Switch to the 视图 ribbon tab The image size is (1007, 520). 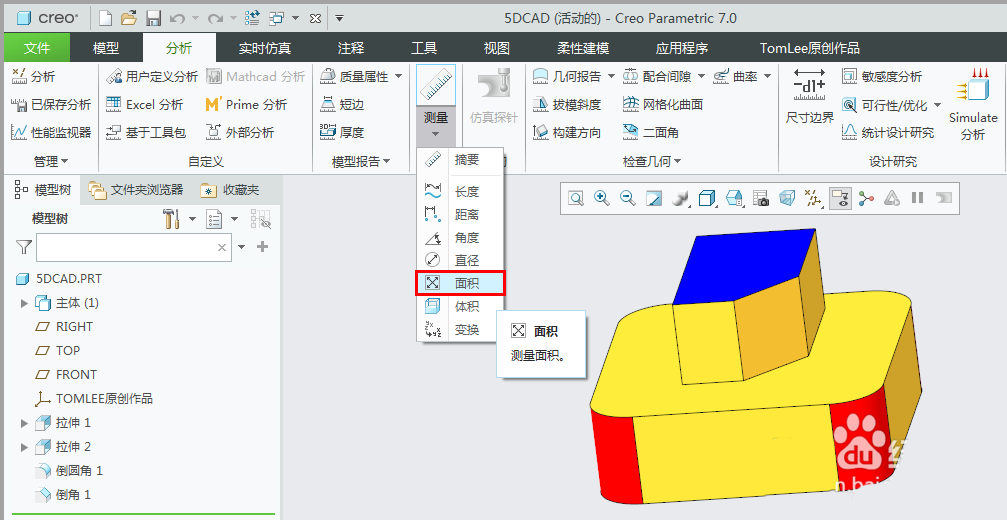496,48
